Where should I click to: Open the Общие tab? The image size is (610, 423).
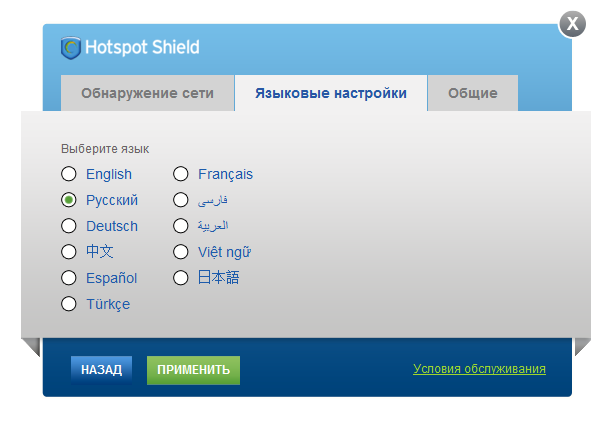(473, 93)
